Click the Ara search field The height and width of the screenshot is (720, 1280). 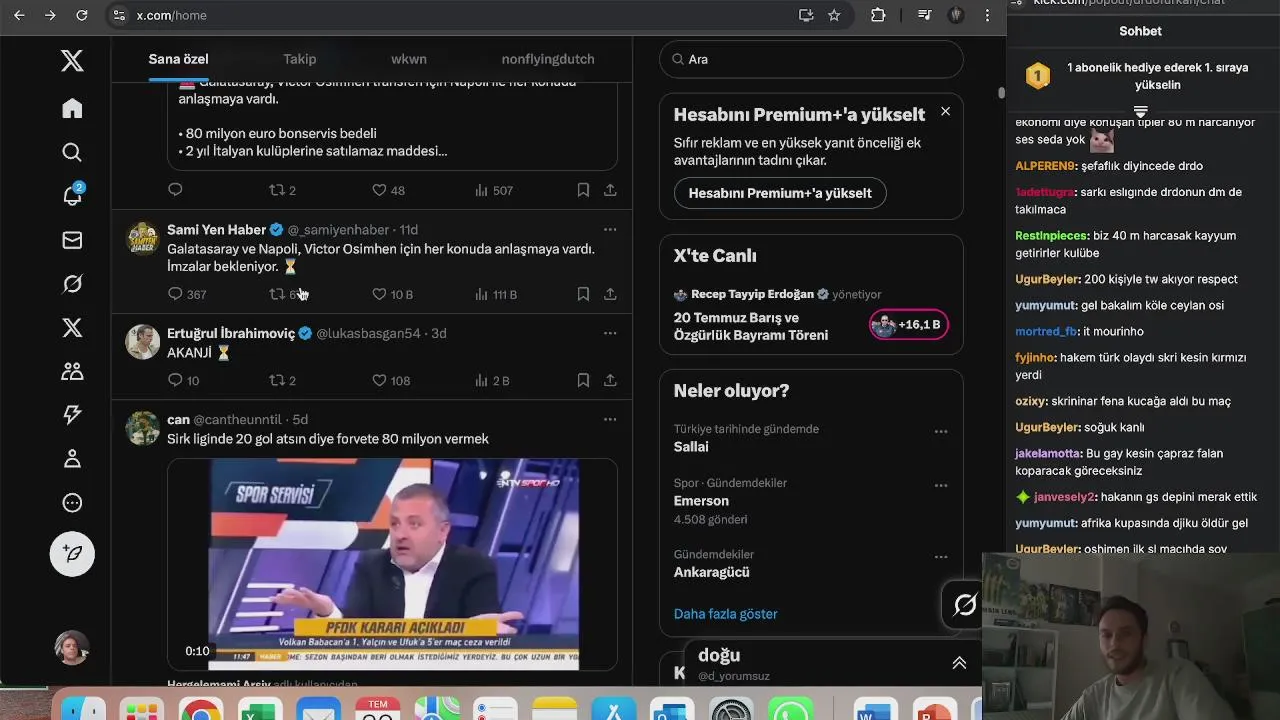pos(811,59)
